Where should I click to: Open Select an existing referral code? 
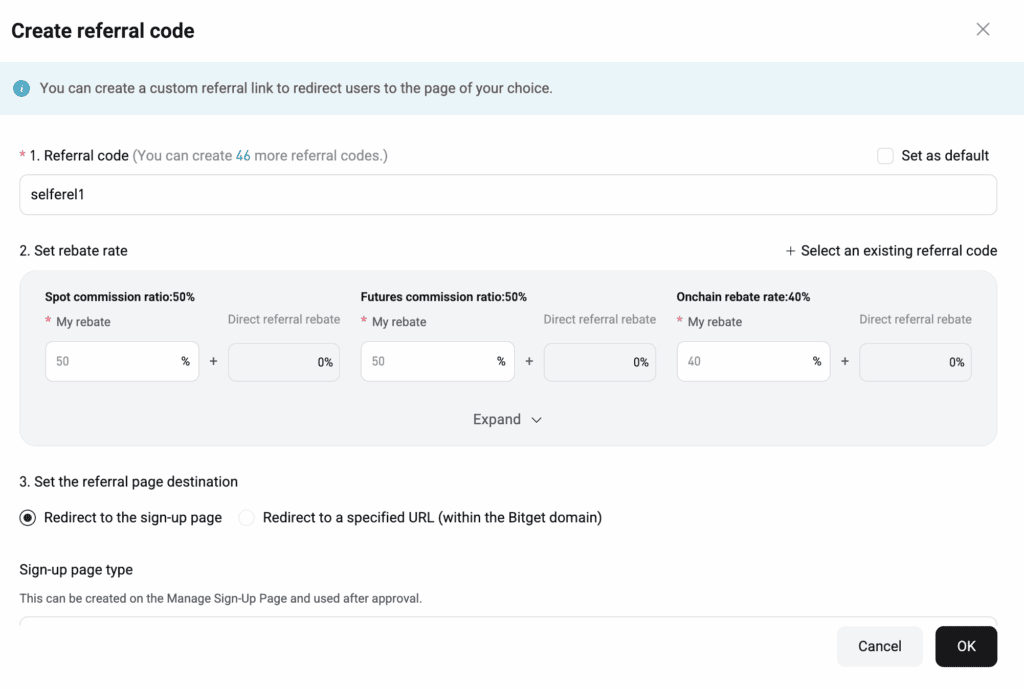click(x=898, y=251)
